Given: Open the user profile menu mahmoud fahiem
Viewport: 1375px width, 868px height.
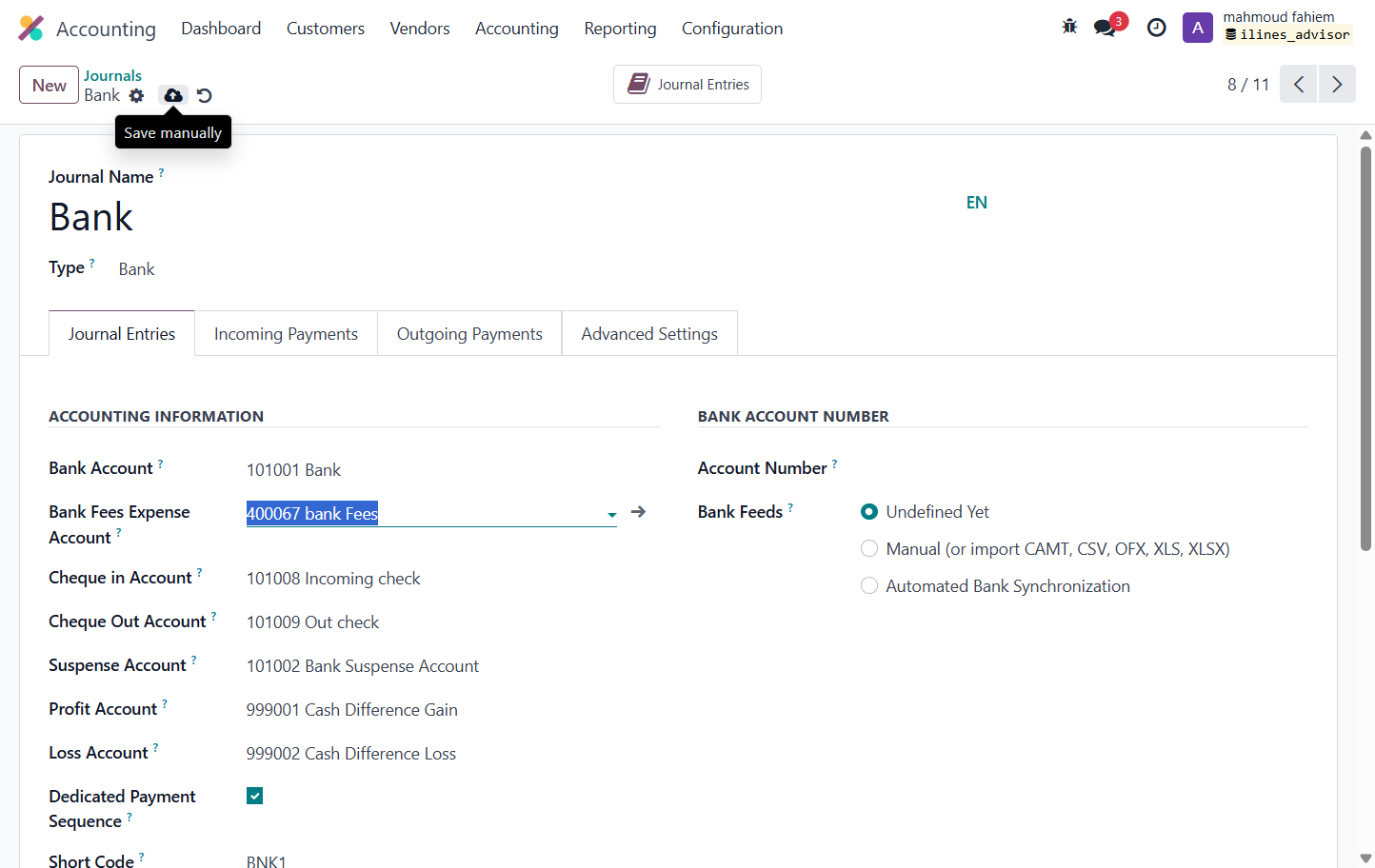Looking at the screenshot, I should pyautogui.click(x=1267, y=27).
